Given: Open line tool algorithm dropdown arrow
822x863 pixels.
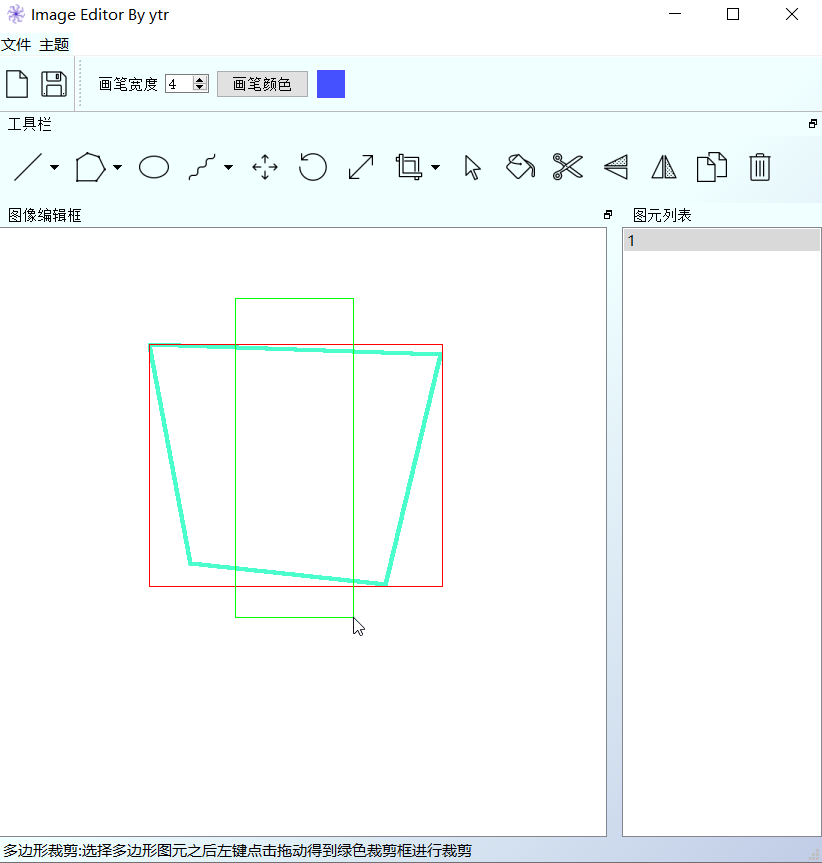Looking at the screenshot, I should 54,167.
